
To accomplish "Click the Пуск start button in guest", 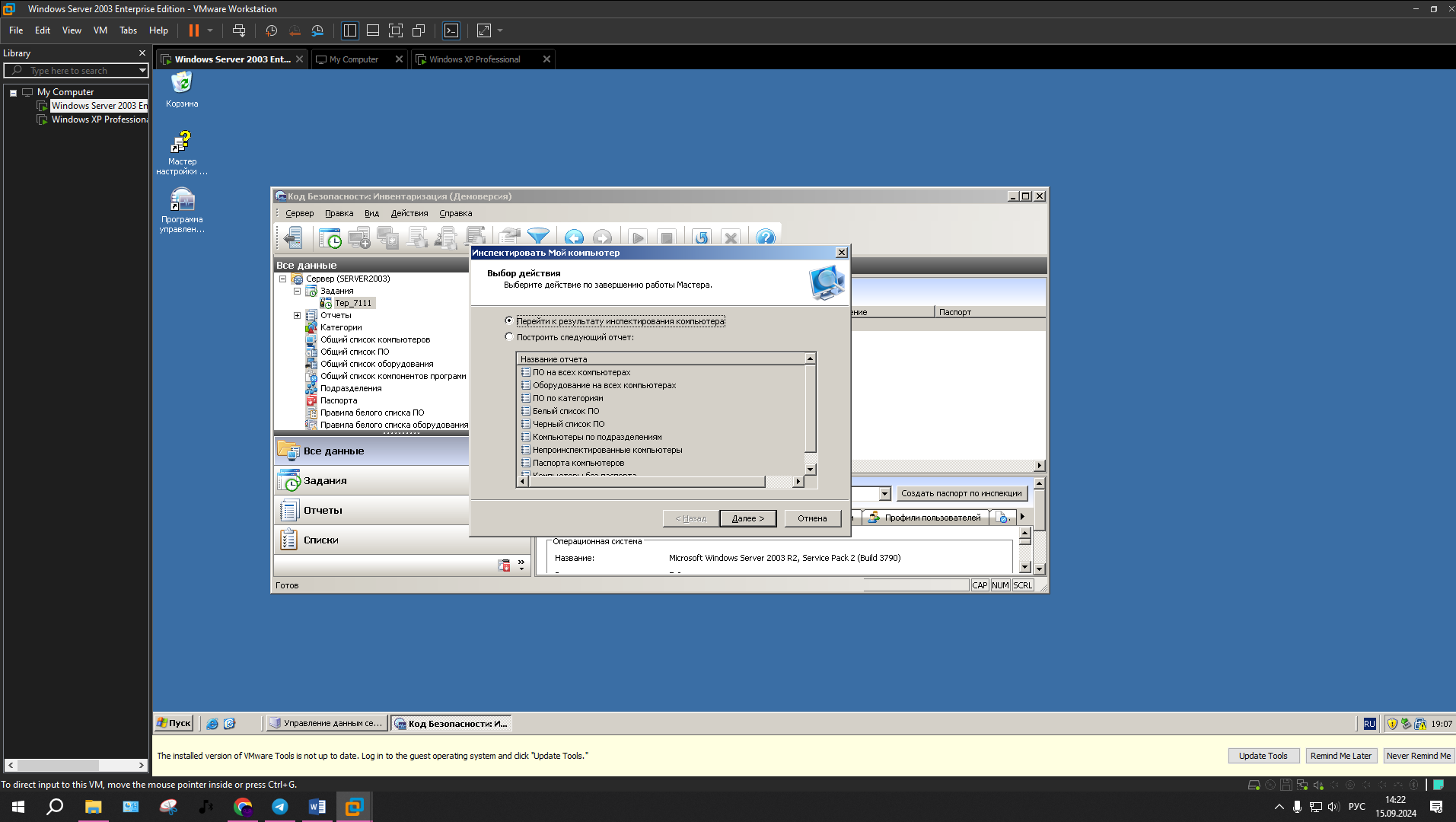I will click(x=174, y=723).
